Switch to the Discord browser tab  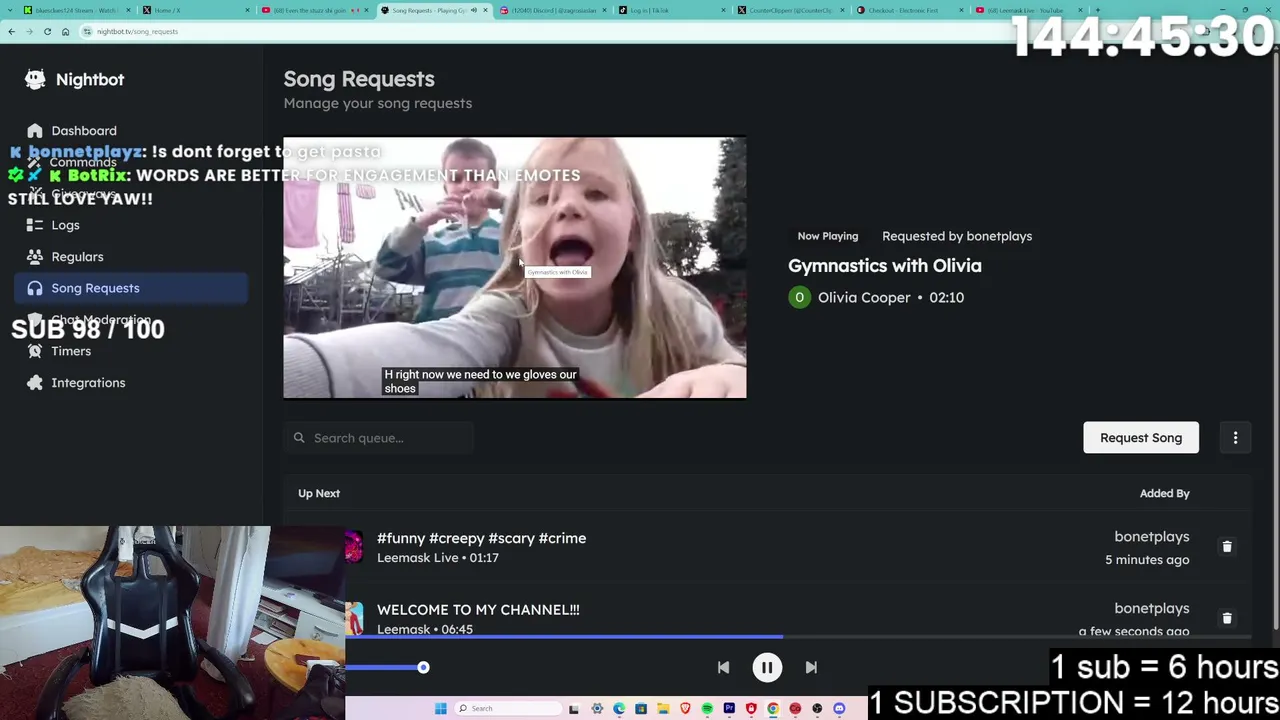click(x=551, y=10)
